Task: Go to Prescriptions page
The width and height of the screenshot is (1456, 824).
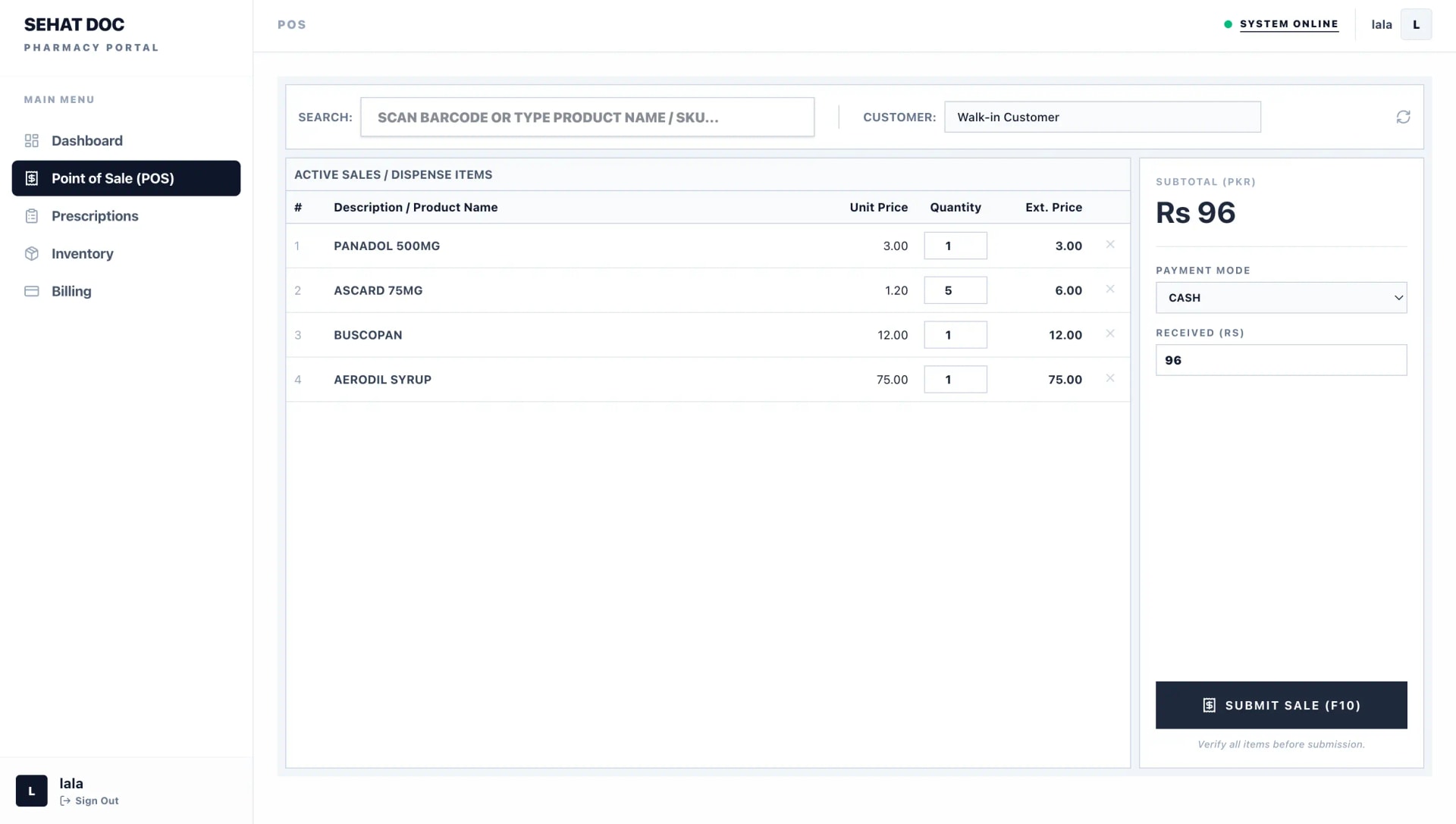Action: (126, 216)
